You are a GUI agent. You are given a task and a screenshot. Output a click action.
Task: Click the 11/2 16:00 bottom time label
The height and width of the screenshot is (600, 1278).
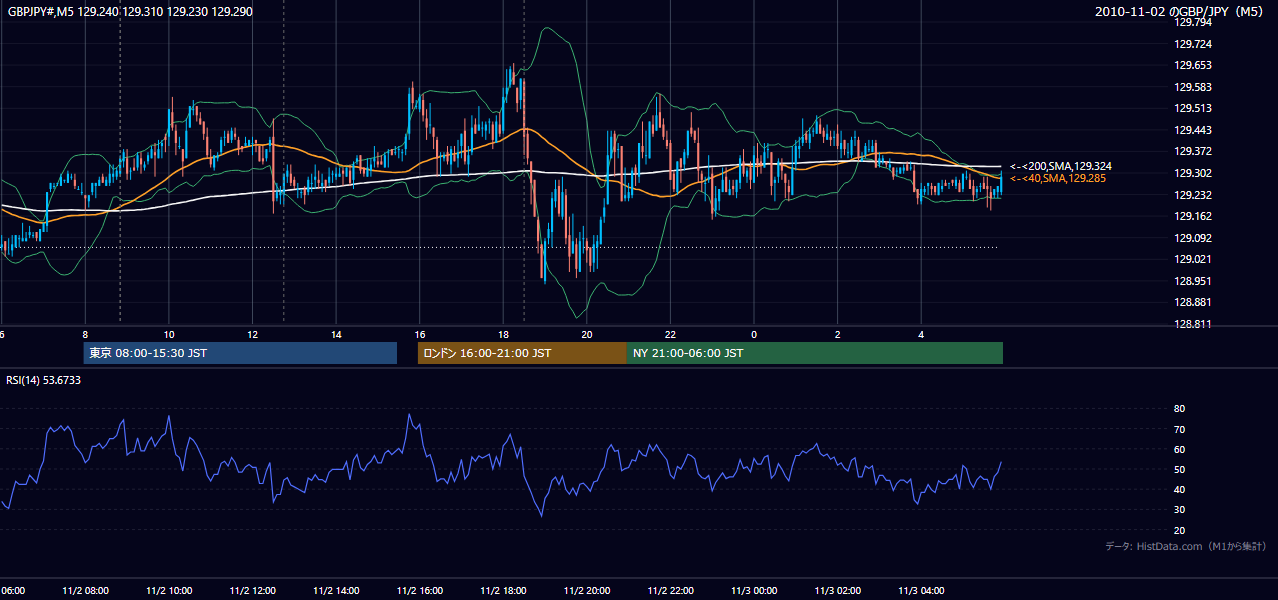420,591
